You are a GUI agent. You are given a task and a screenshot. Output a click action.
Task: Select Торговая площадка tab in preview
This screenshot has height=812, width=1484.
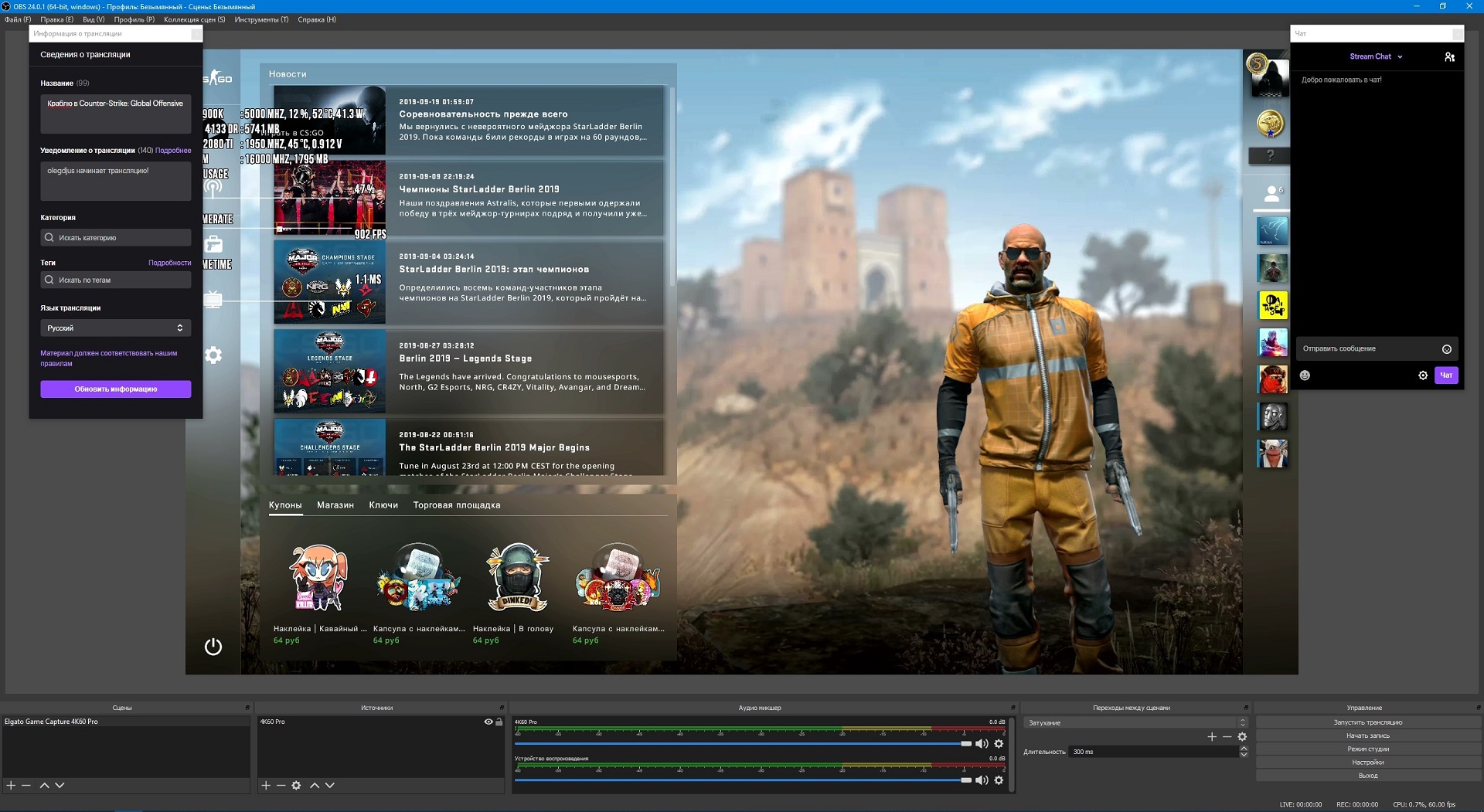click(x=457, y=505)
